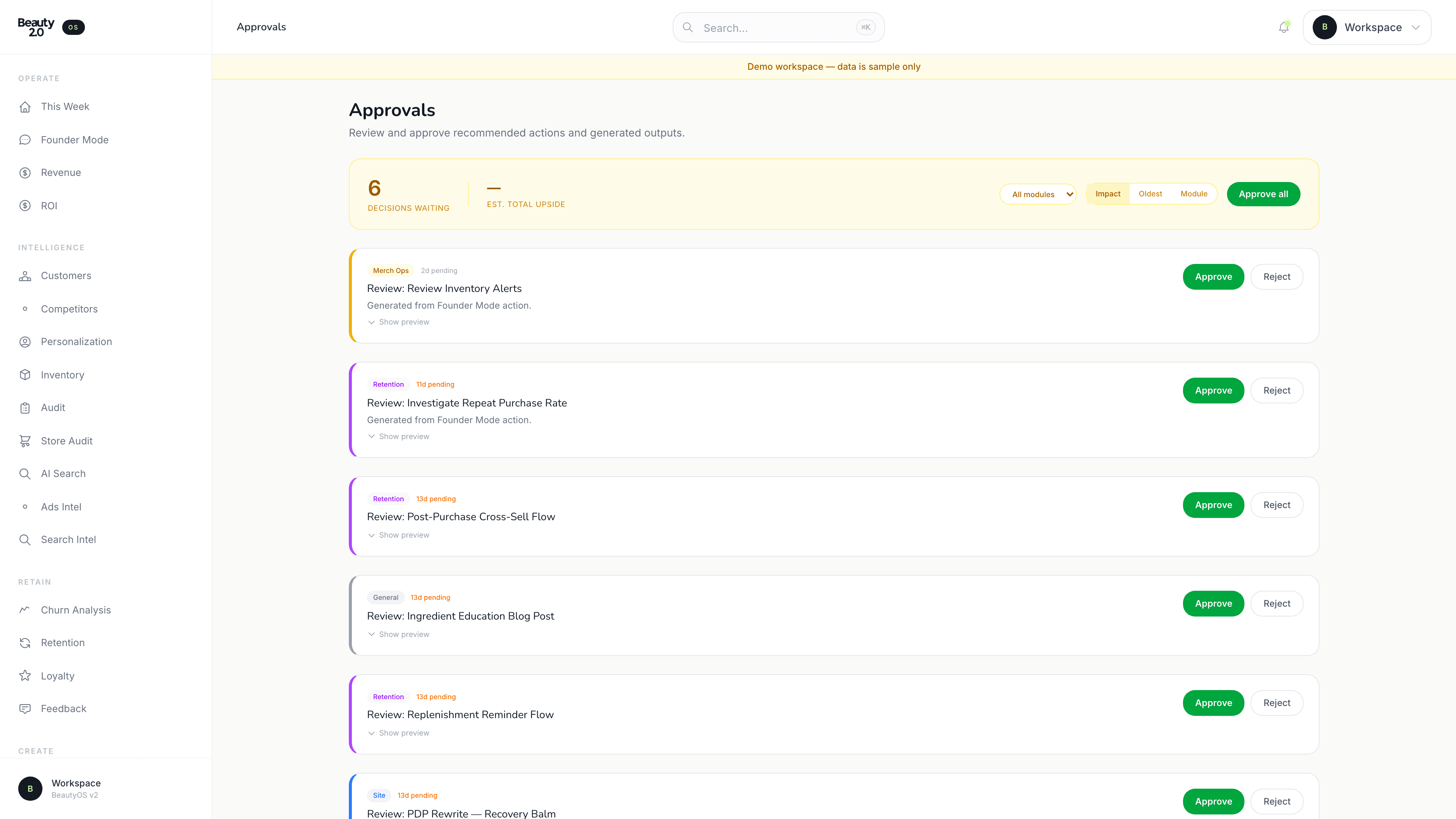Click the Retention refresh icon
1456x819 pixels.
25,643
